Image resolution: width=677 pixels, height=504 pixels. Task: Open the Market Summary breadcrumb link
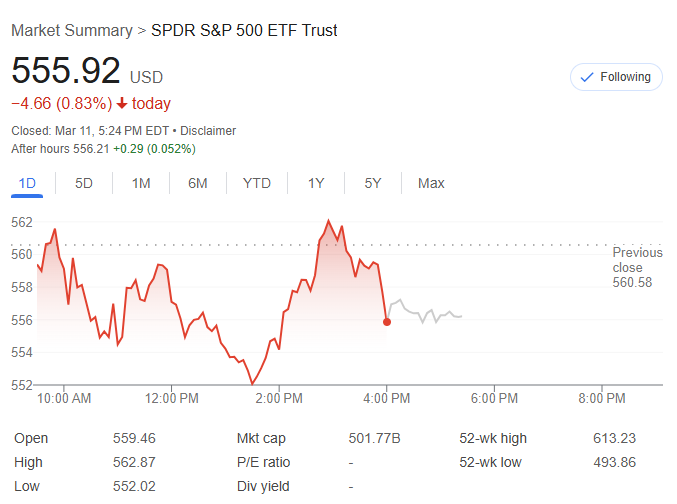(x=71, y=30)
